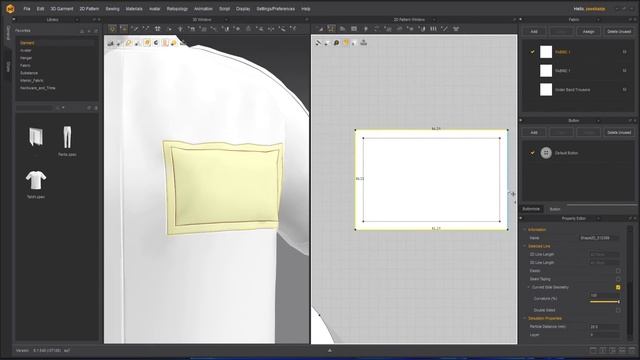Viewport: 640px width, 360px height.
Task: Click the four-dot grid icon in the 3D toolbar
Action: (x=158, y=29)
